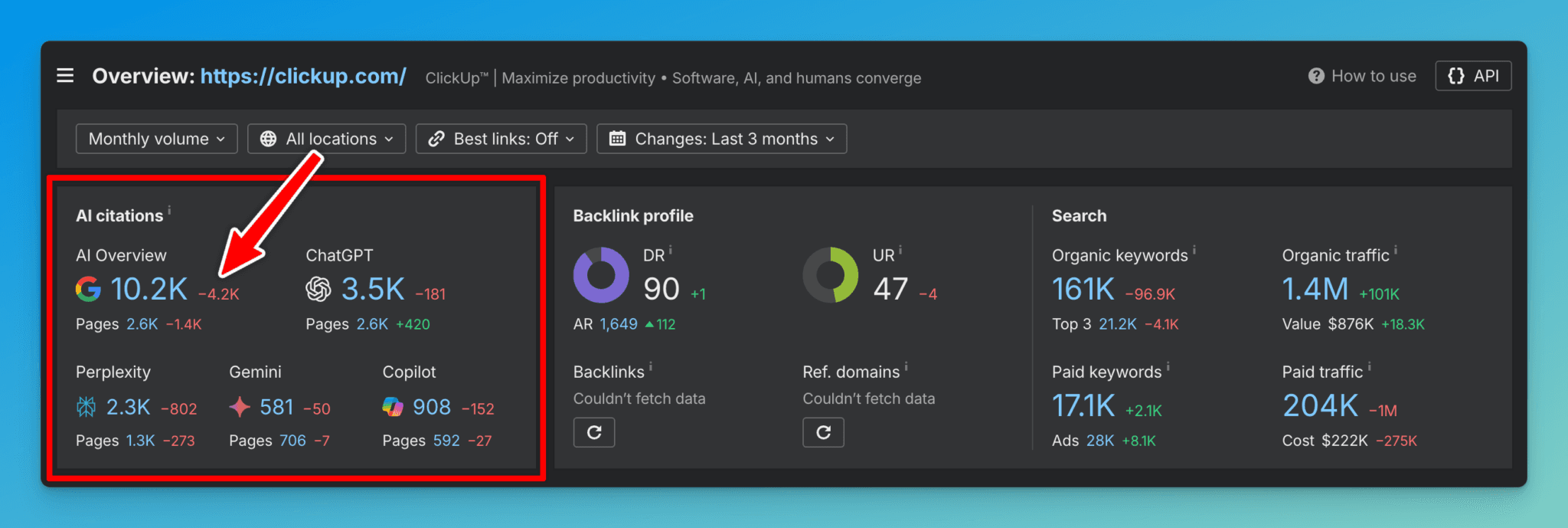Image resolution: width=1568 pixels, height=528 pixels.
Task: Click the Copilot logo icon
Action: (x=393, y=407)
